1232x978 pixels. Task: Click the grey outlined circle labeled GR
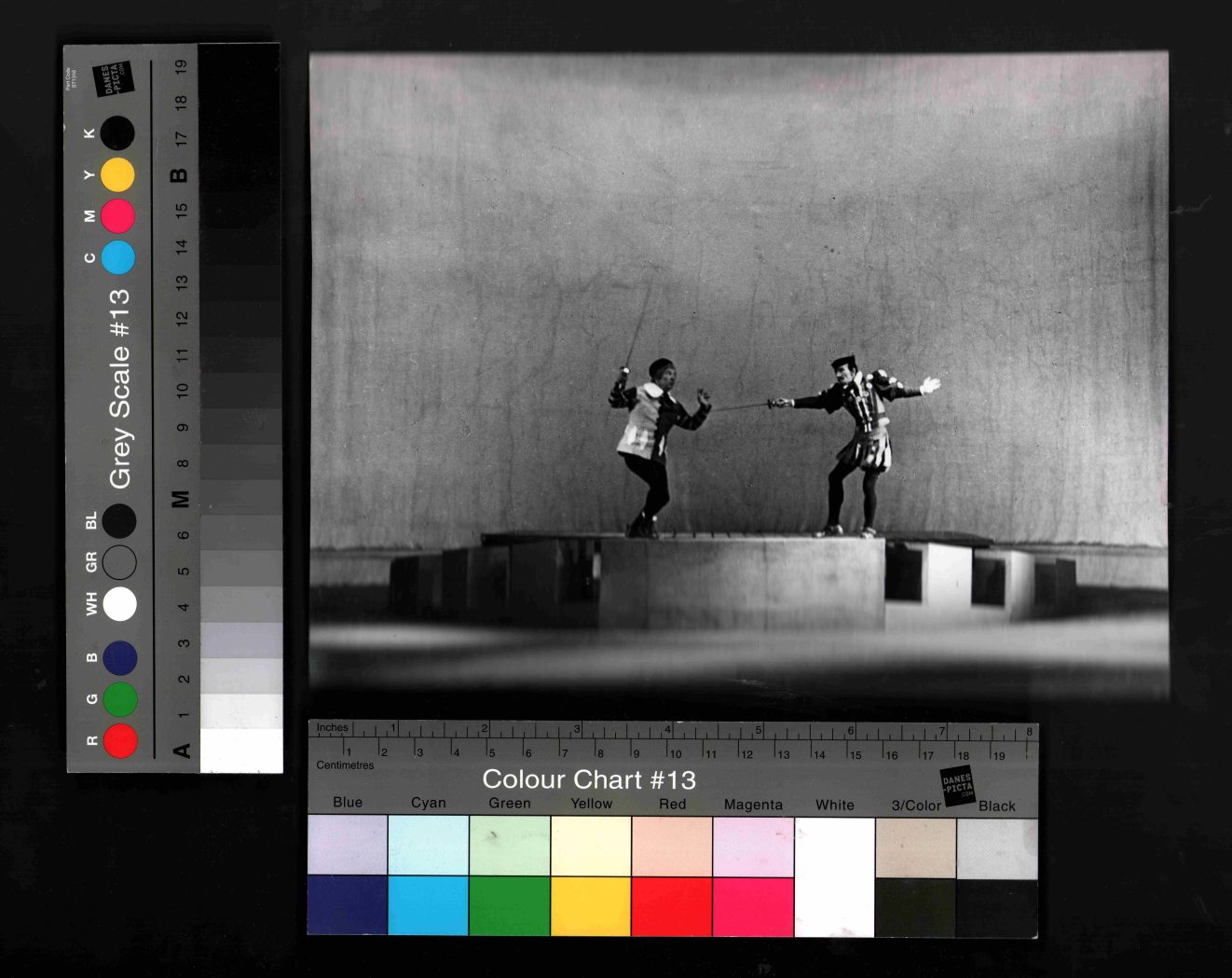(119, 562)
